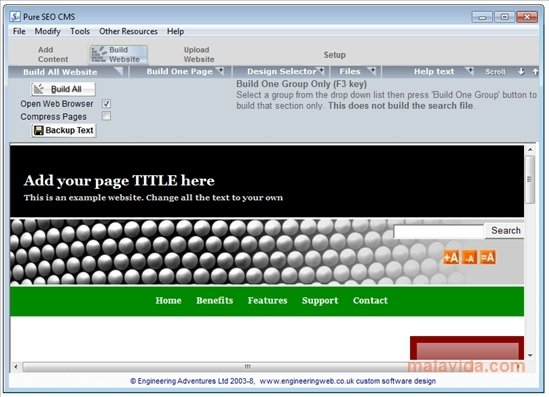The width and height of the screenshot is (549, 397).
Task: Click the engineeringweb.co.uk footer text
Action: 283,381
